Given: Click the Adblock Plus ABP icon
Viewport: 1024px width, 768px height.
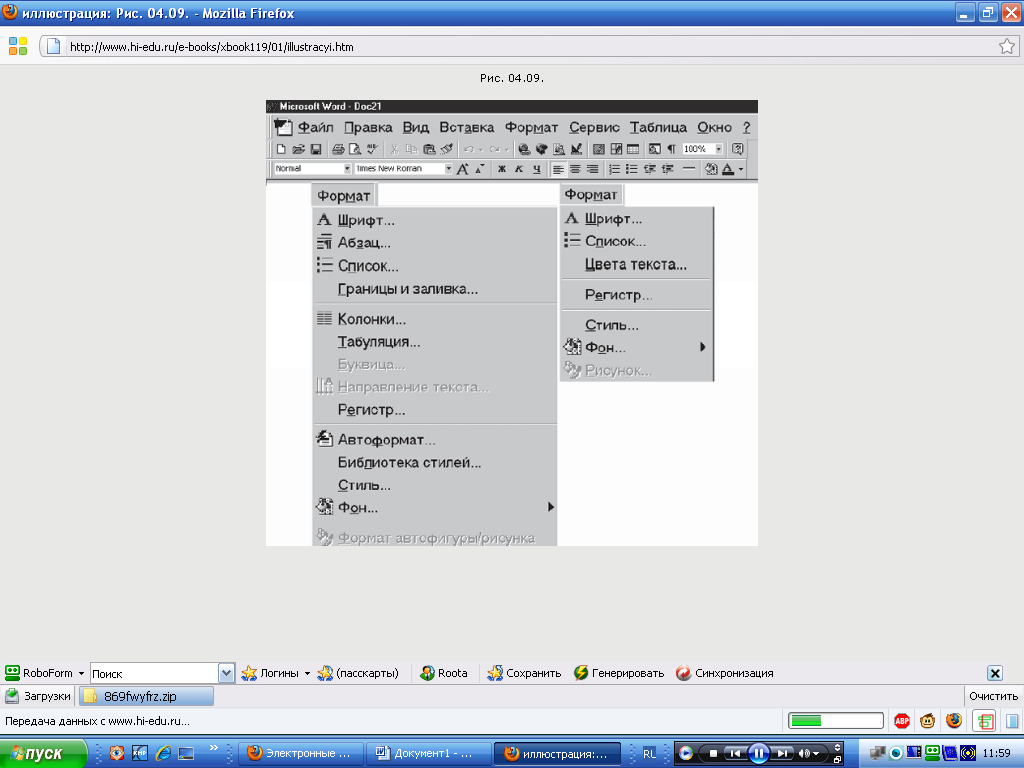Looking at the screenshot, I should [902, 721].
